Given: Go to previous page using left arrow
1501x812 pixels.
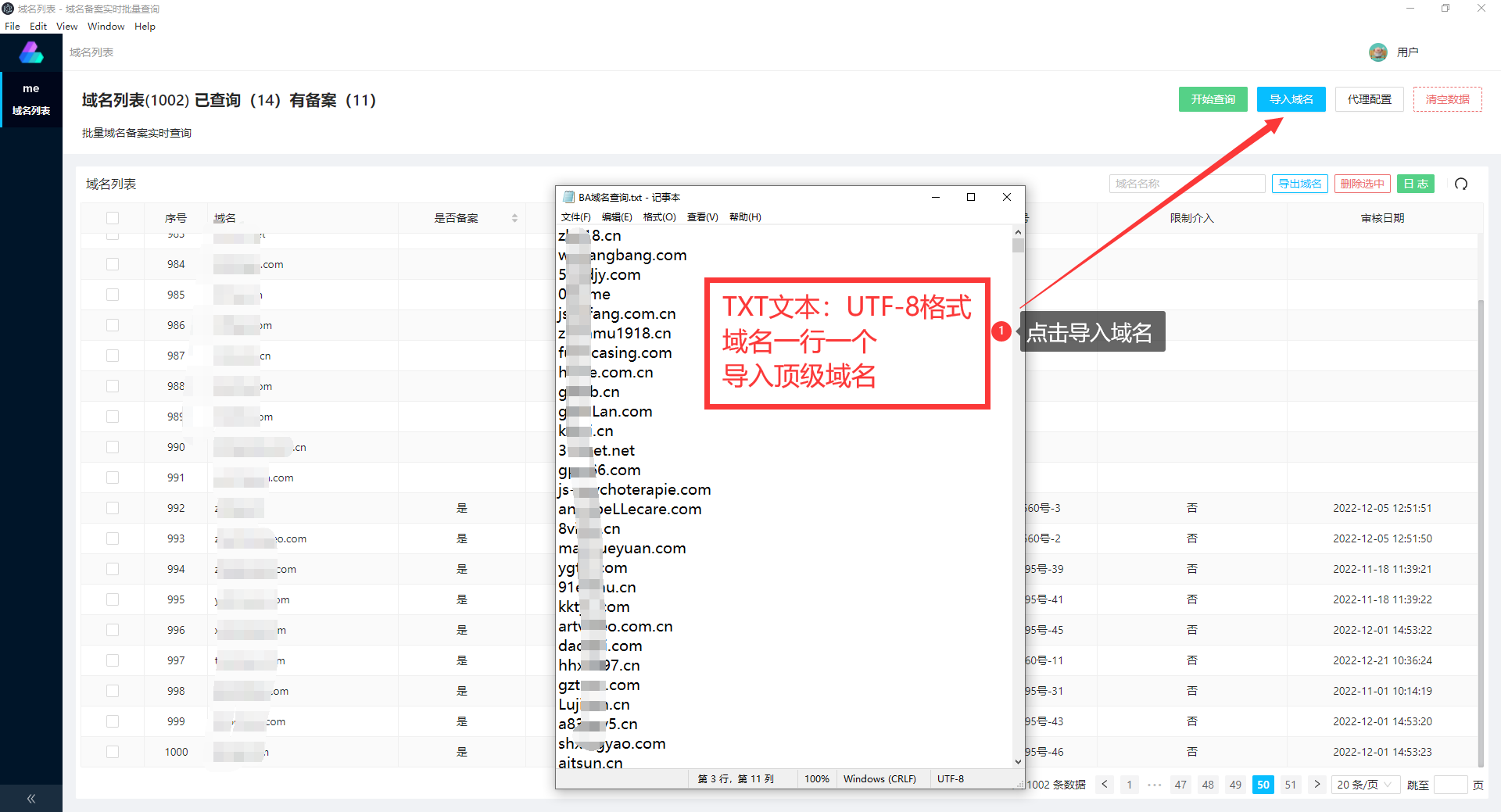Looking at the screenshot, I should (x=1104, y=785).
